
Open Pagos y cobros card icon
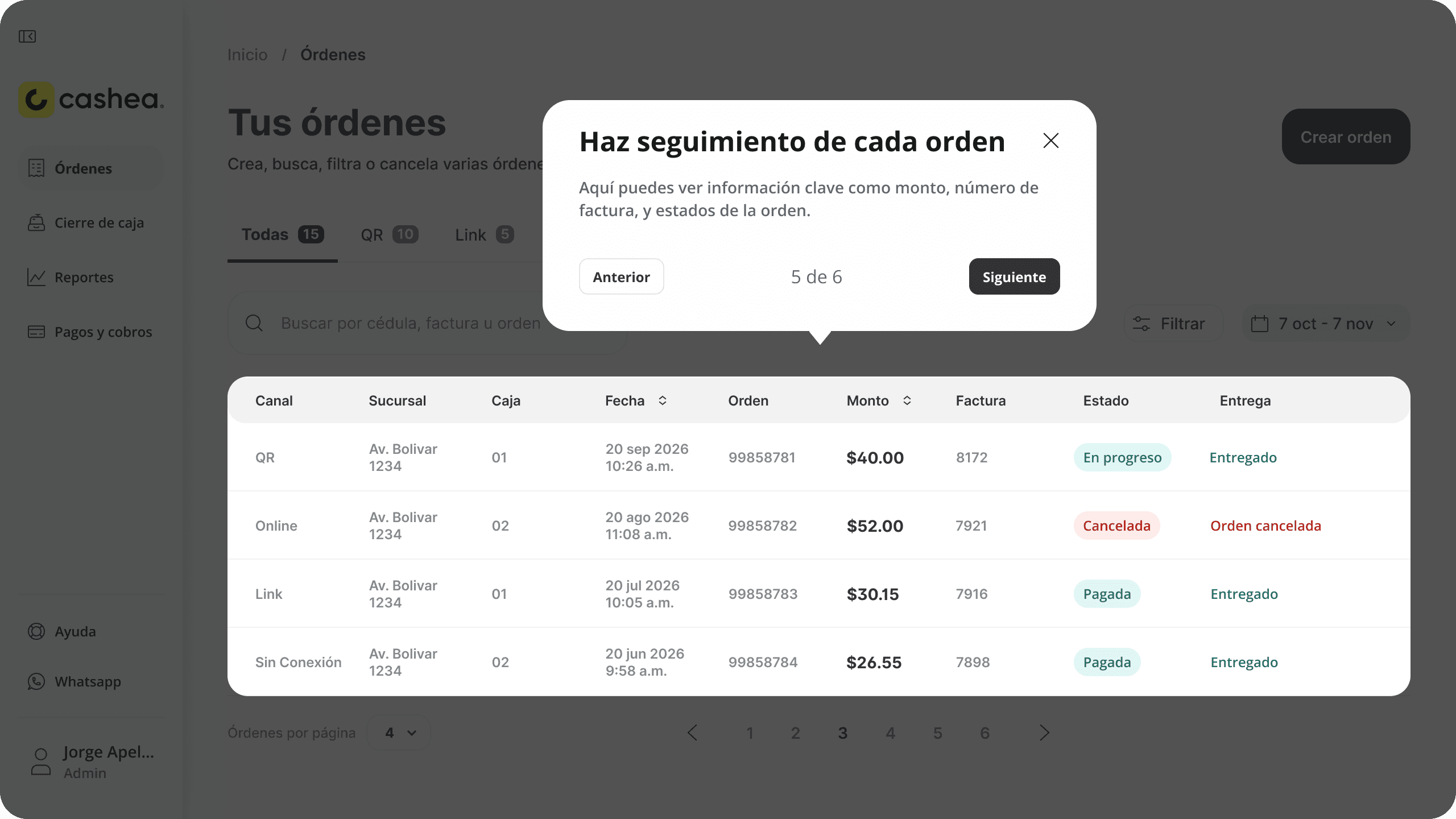click(36, 332)
